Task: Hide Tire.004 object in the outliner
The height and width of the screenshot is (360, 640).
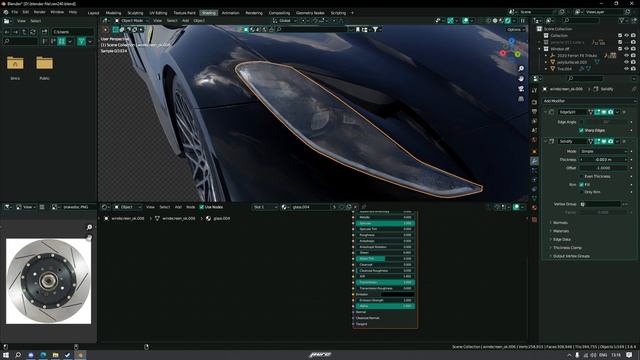Action: (627, 69)
